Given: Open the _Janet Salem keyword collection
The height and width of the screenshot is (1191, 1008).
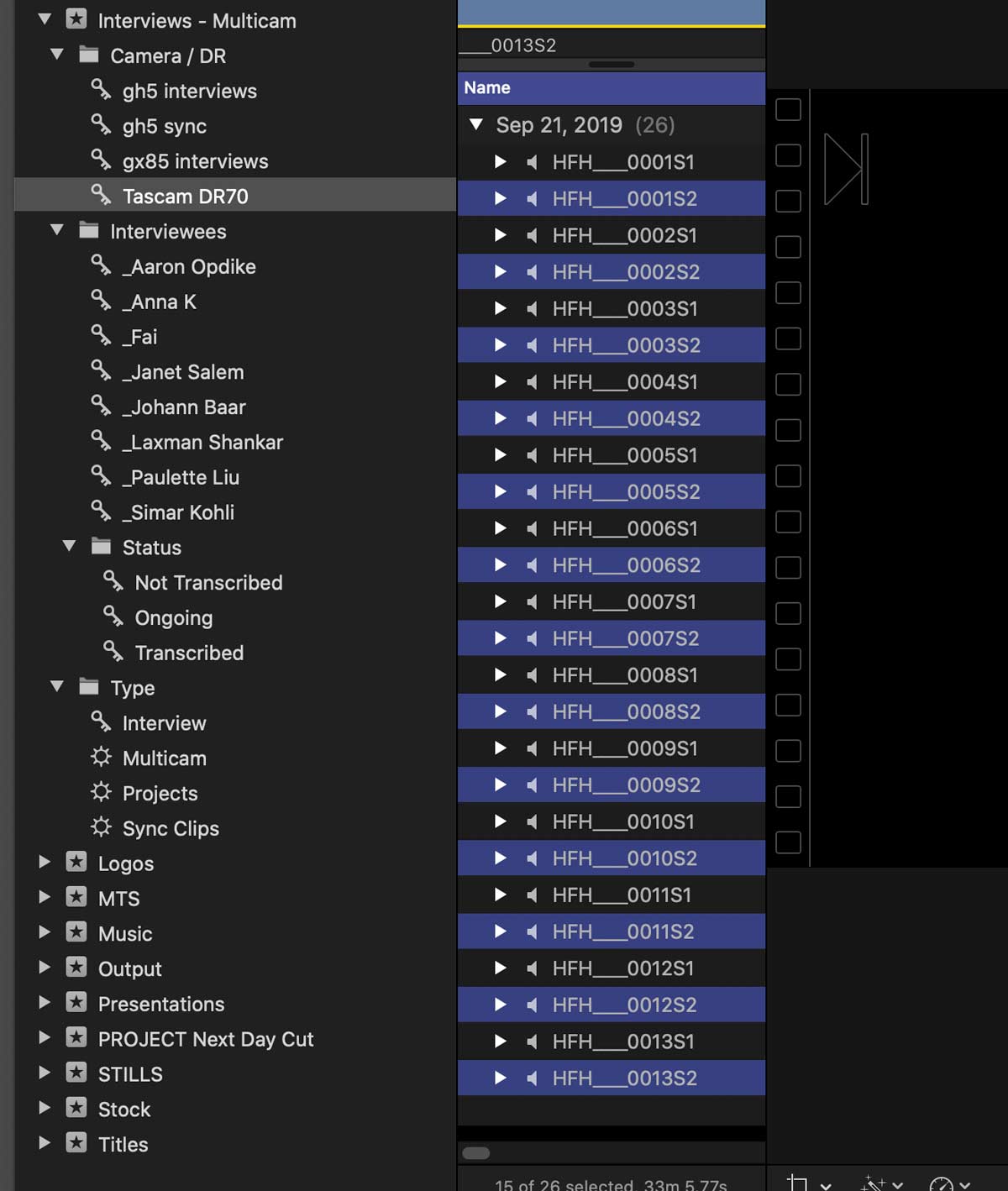Looking at the screenshot, I should (183, 372).
